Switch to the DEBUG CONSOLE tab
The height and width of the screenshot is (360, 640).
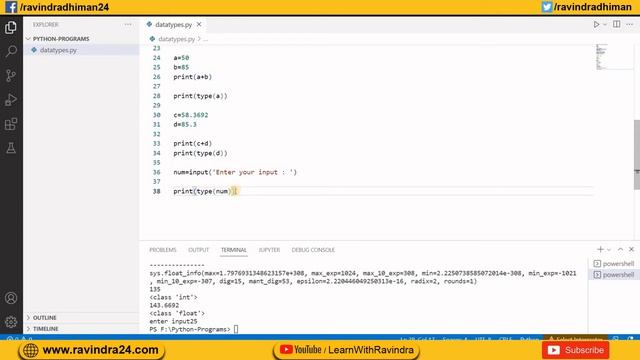[313, 250]
